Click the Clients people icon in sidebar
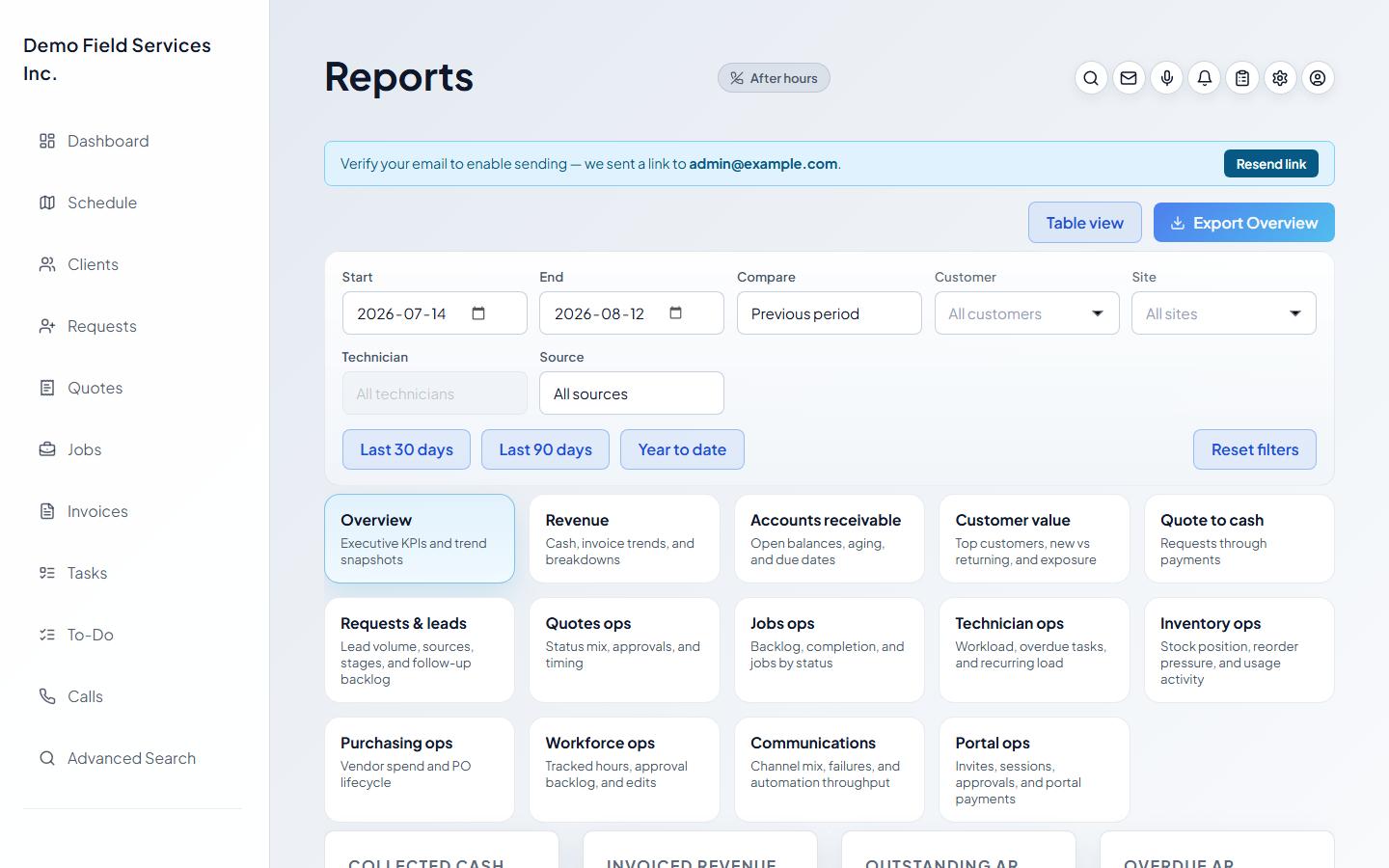Screen dimensions: 1389x868 pyautogui.click(x=47, y=264)
